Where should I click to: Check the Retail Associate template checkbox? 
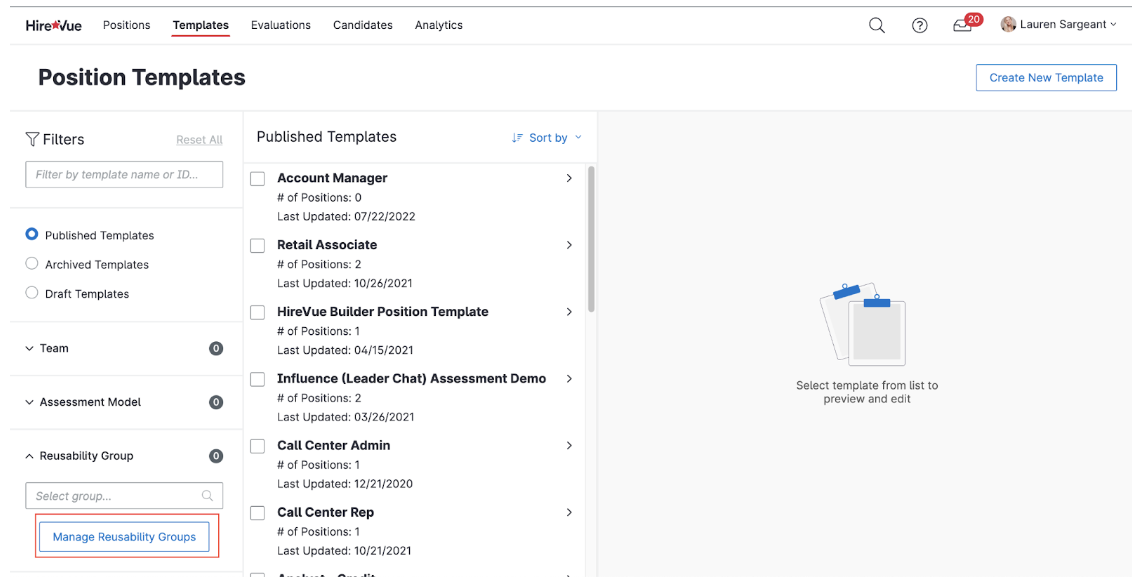(x=258, y=246)
